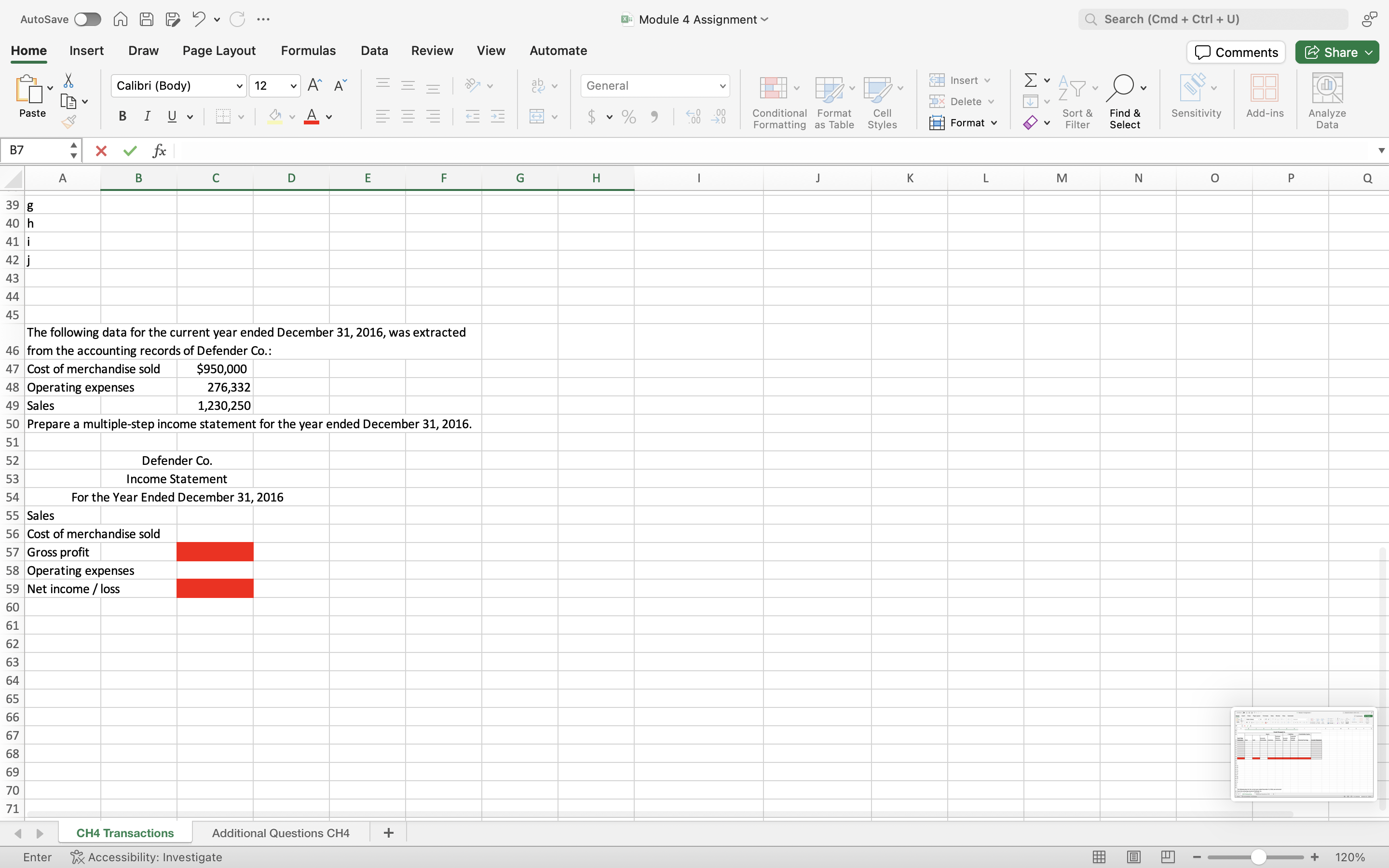This screenshot has height=868, width=1389.
Task: Toggle AutoSave on
Action: coord(87,19)
